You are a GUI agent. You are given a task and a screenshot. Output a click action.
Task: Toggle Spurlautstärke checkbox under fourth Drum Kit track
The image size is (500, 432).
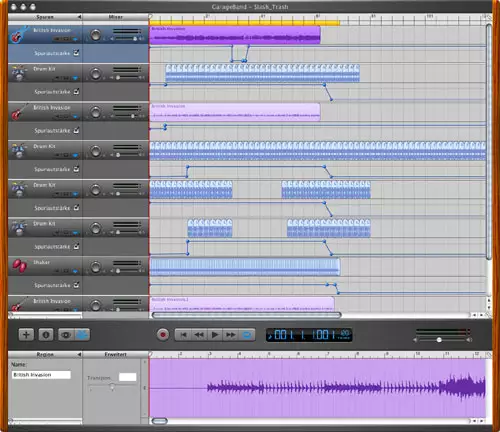pos(76,246)
